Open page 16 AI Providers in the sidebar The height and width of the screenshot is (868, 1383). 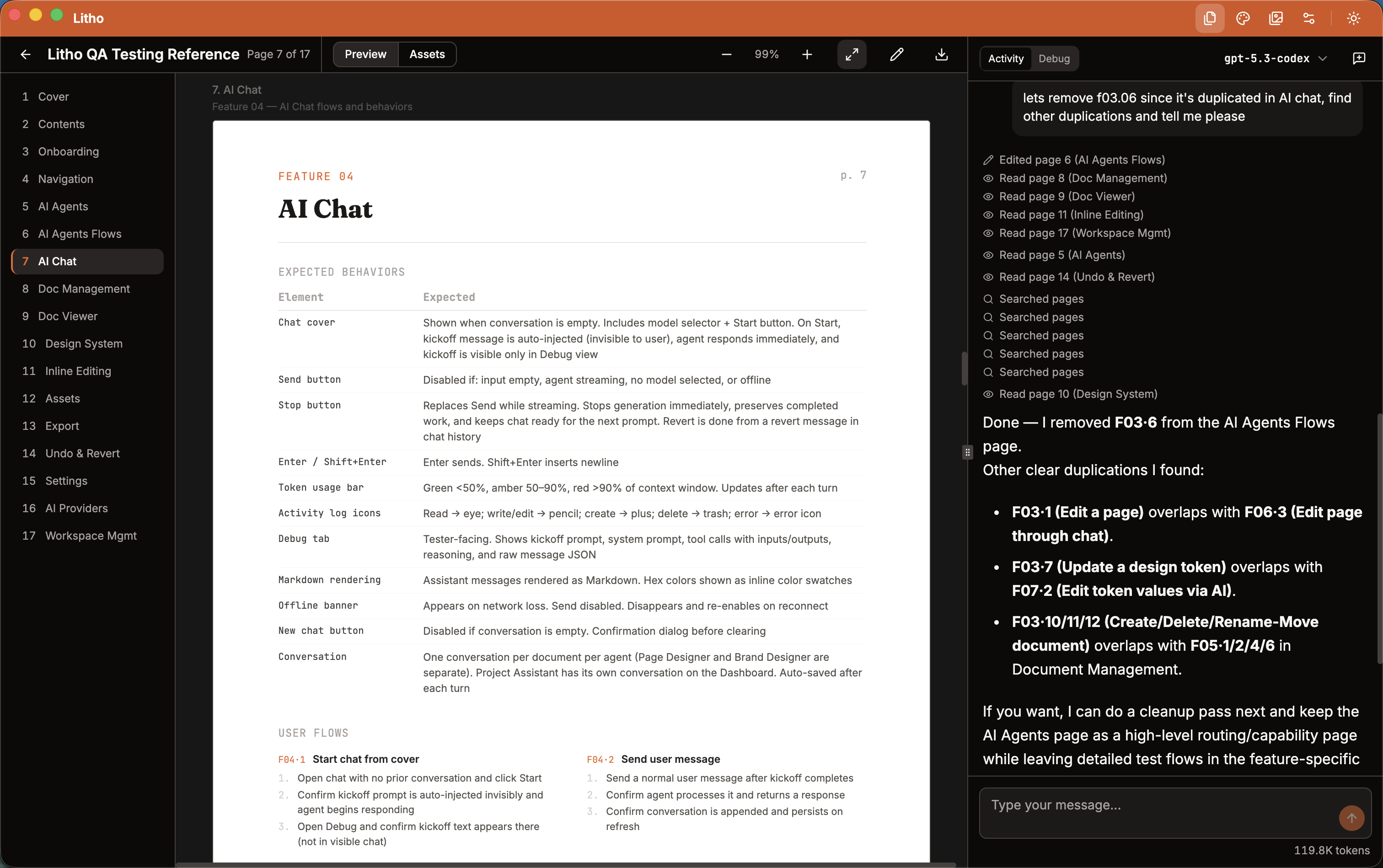(76, 509)
